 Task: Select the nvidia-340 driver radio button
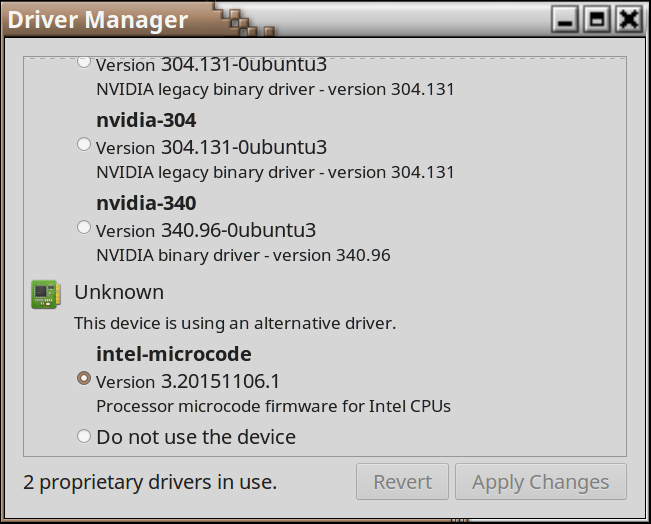click(x=84, y=228)
